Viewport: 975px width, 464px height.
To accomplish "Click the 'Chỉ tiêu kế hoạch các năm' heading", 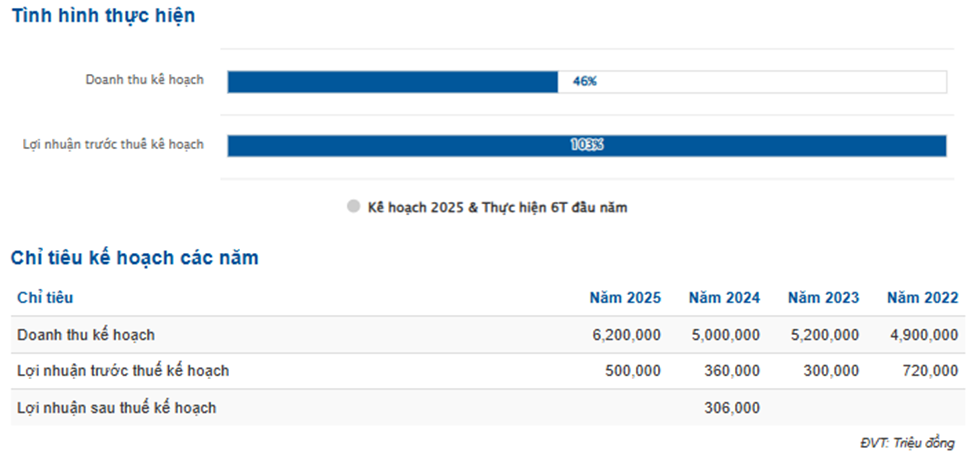I will click(x=135, y=258).
